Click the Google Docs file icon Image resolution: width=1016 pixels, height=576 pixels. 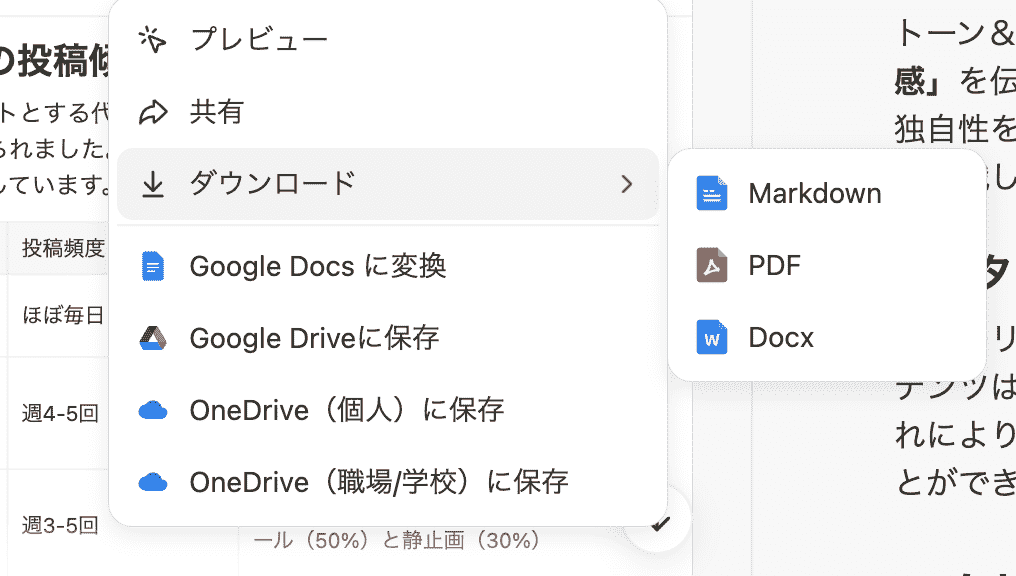(x=153, y=266)
